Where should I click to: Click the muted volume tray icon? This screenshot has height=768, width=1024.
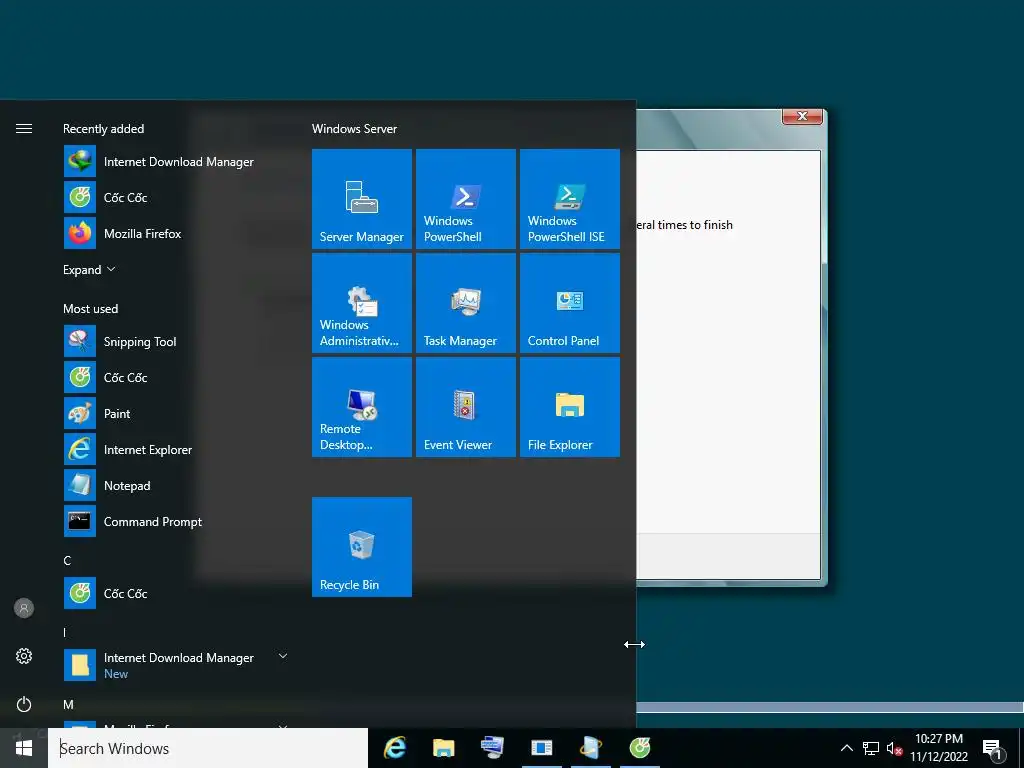895,748
